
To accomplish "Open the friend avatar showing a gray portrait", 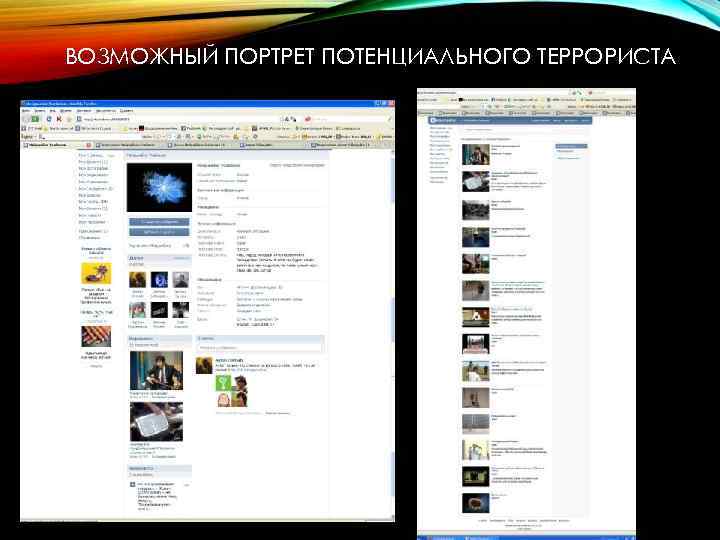I will pyautogui.click(x=180, y=280).
